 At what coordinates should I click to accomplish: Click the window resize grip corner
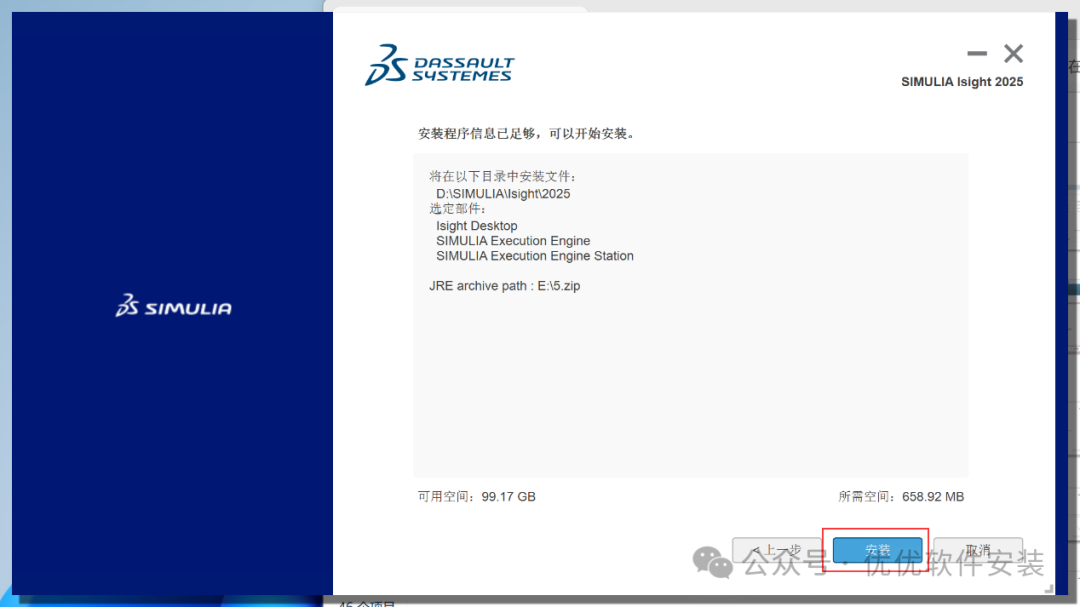[1048, 591]
